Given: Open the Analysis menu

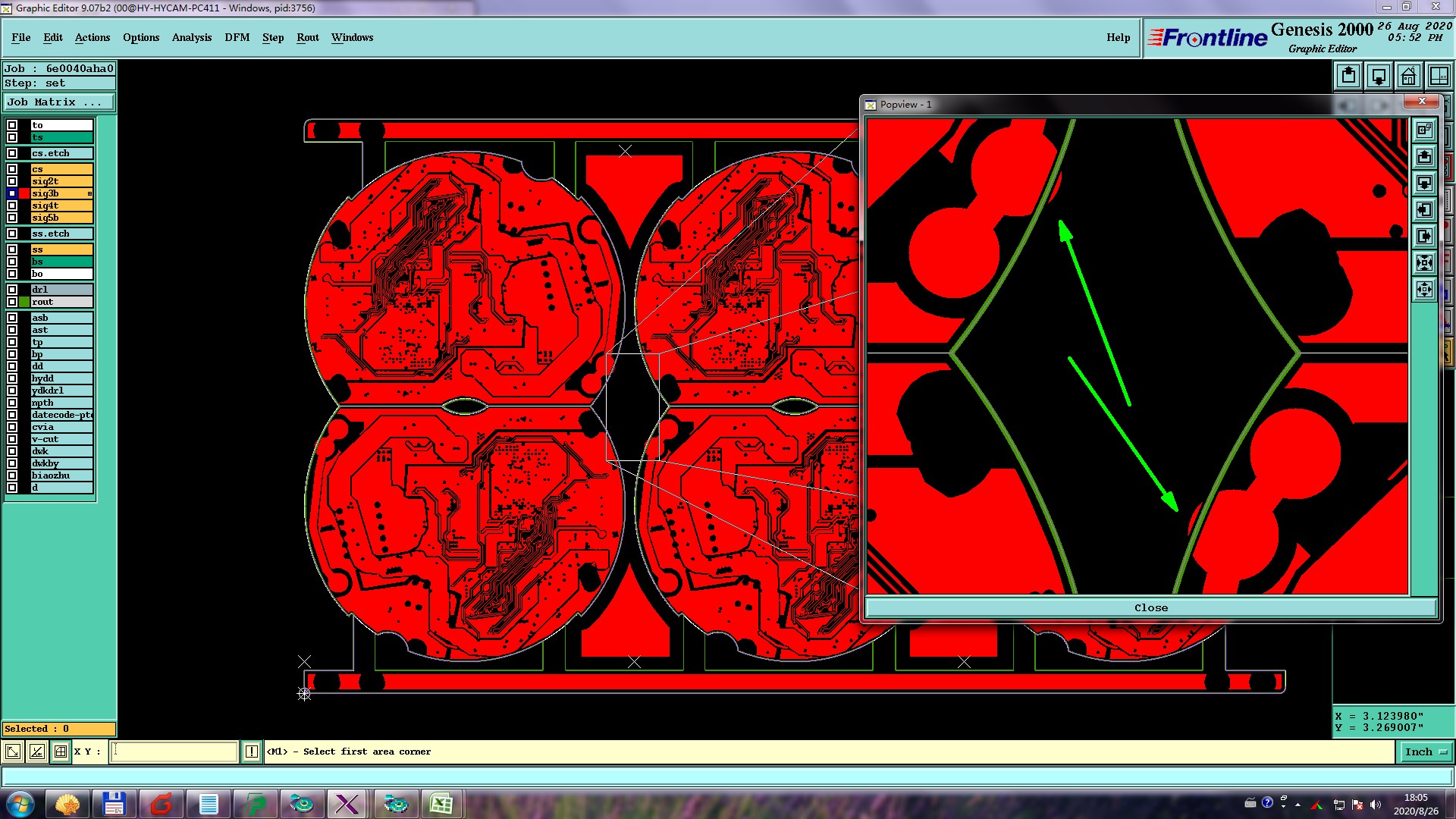Looking at the screenshot, I should [191, 37].
